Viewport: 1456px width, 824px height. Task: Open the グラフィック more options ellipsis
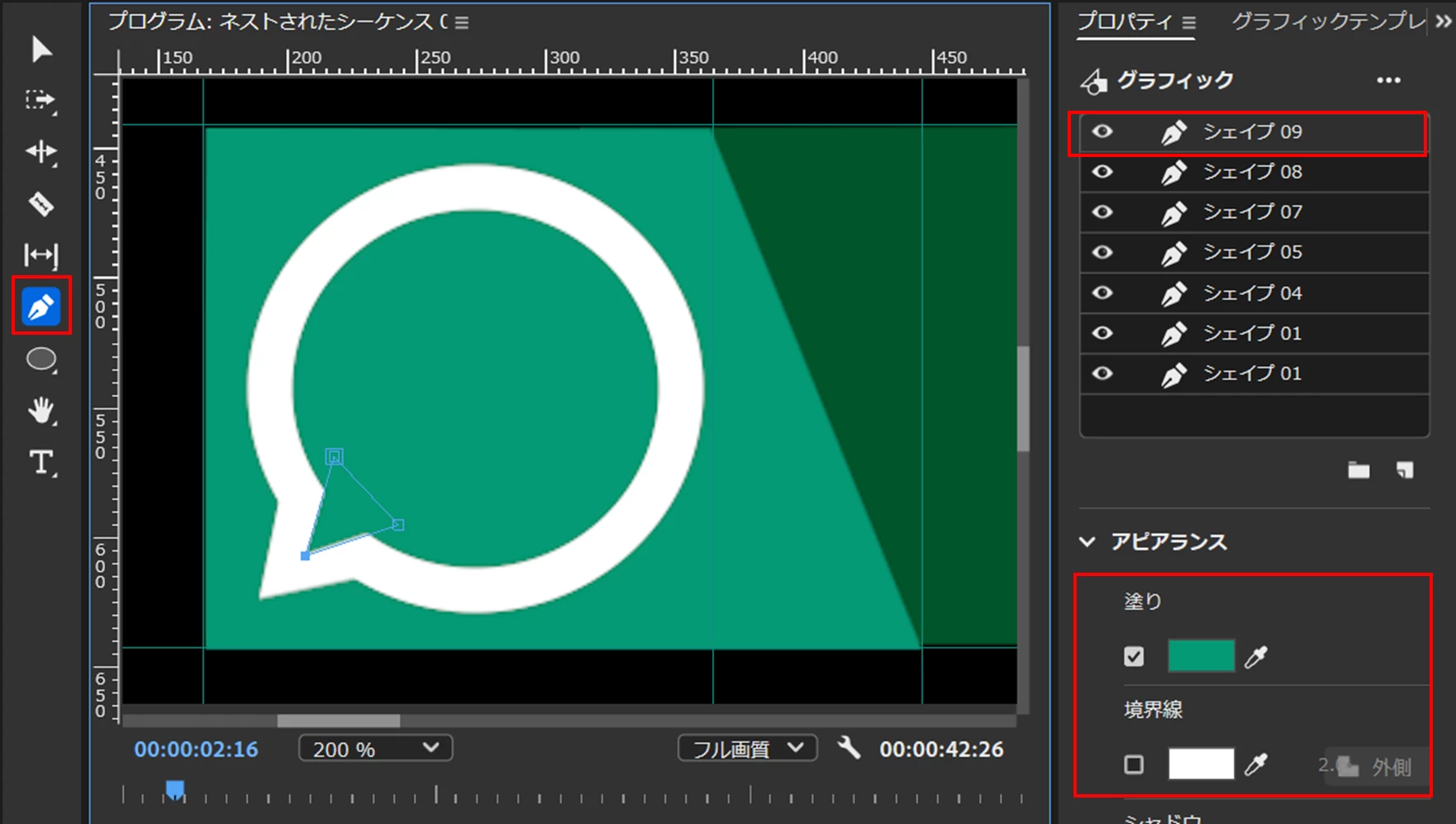click(1389, 80)
